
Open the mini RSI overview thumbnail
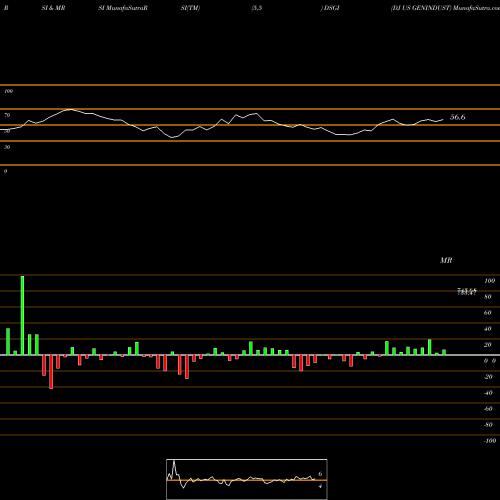247,479
